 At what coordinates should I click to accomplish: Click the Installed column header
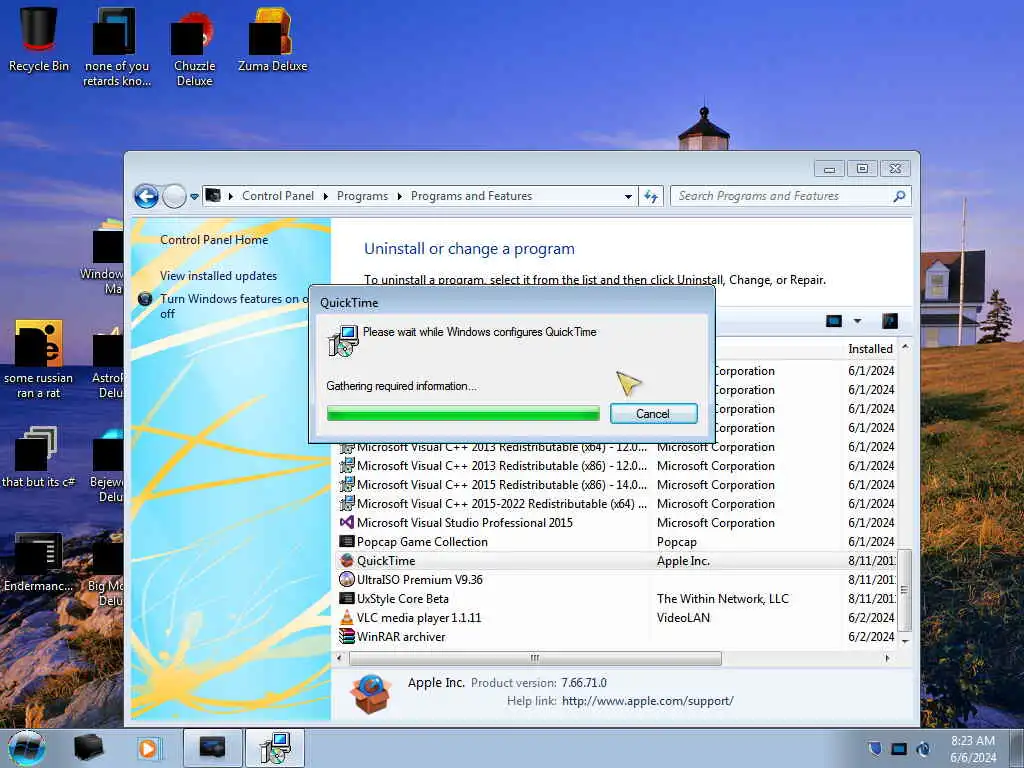[871, 349]
